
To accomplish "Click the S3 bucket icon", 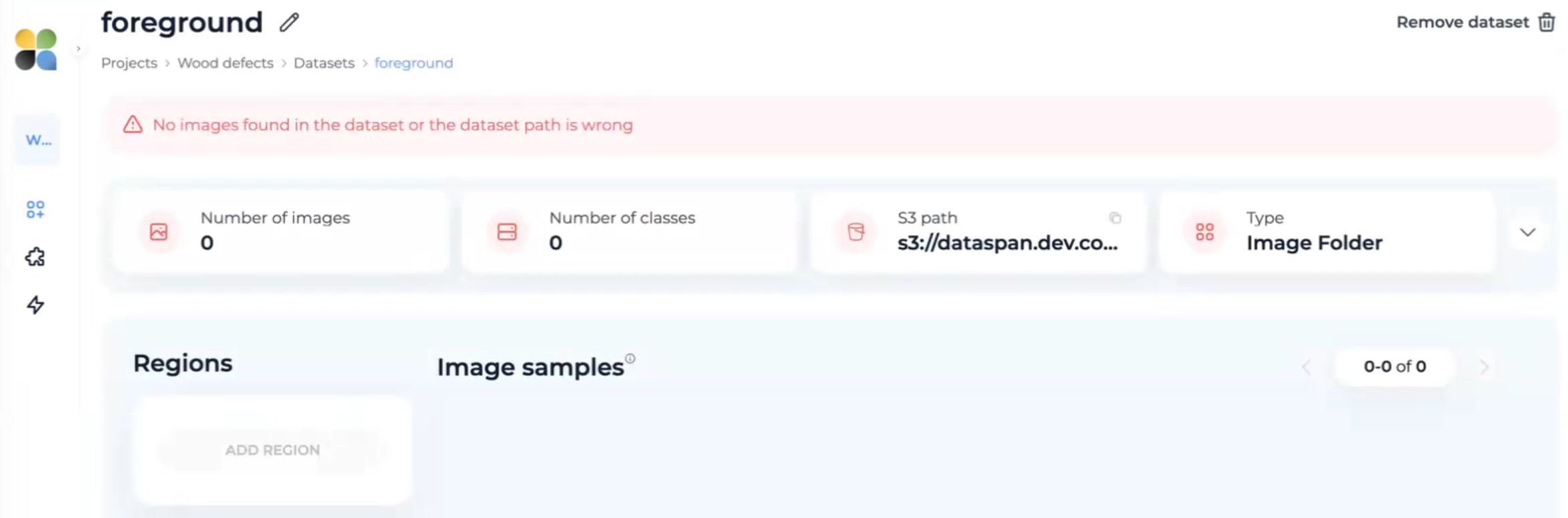I will pos(856,232).
